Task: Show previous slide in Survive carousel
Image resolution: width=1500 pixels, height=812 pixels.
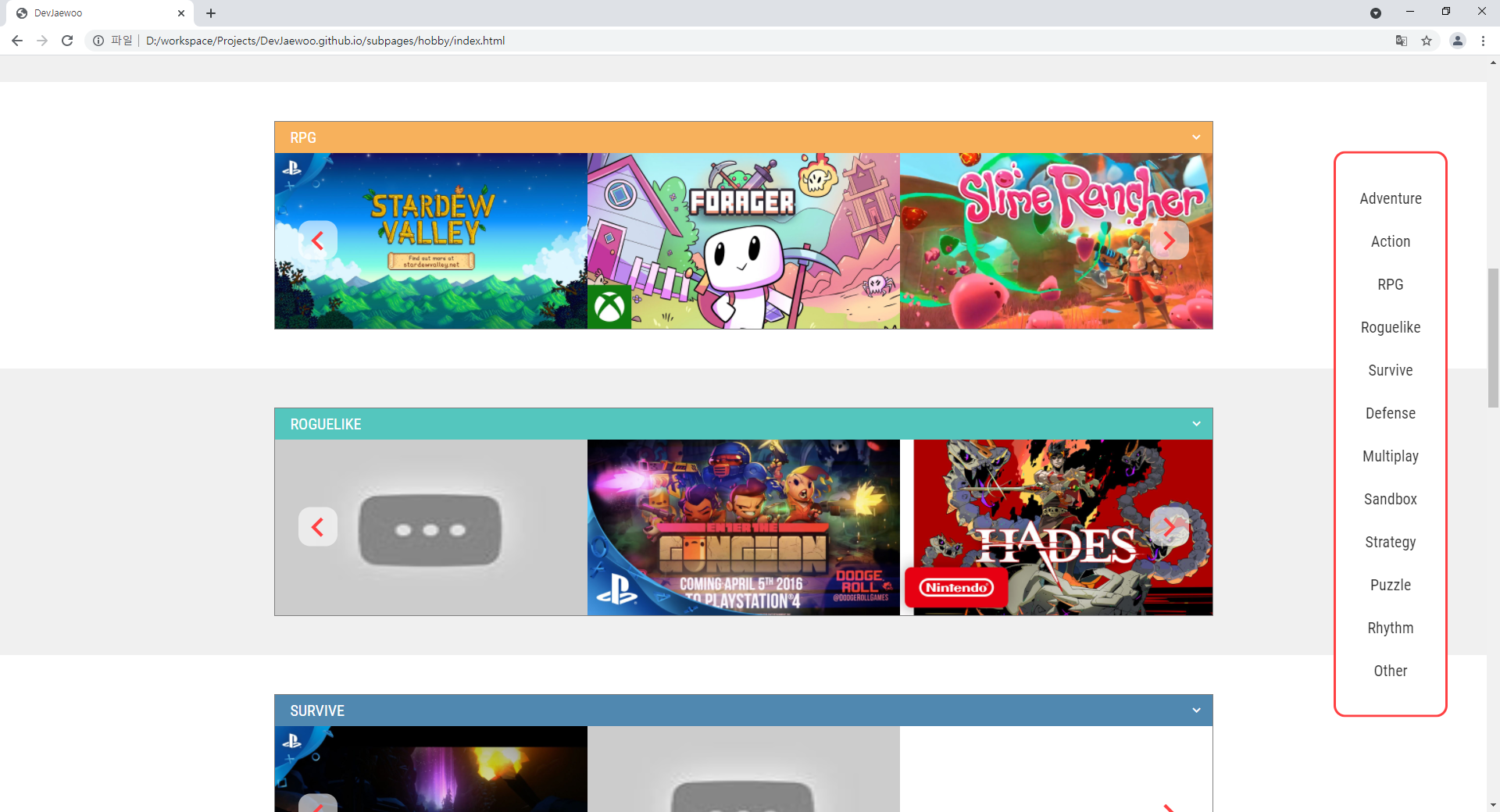Action: pyautogui.click(x=318, y=803)
